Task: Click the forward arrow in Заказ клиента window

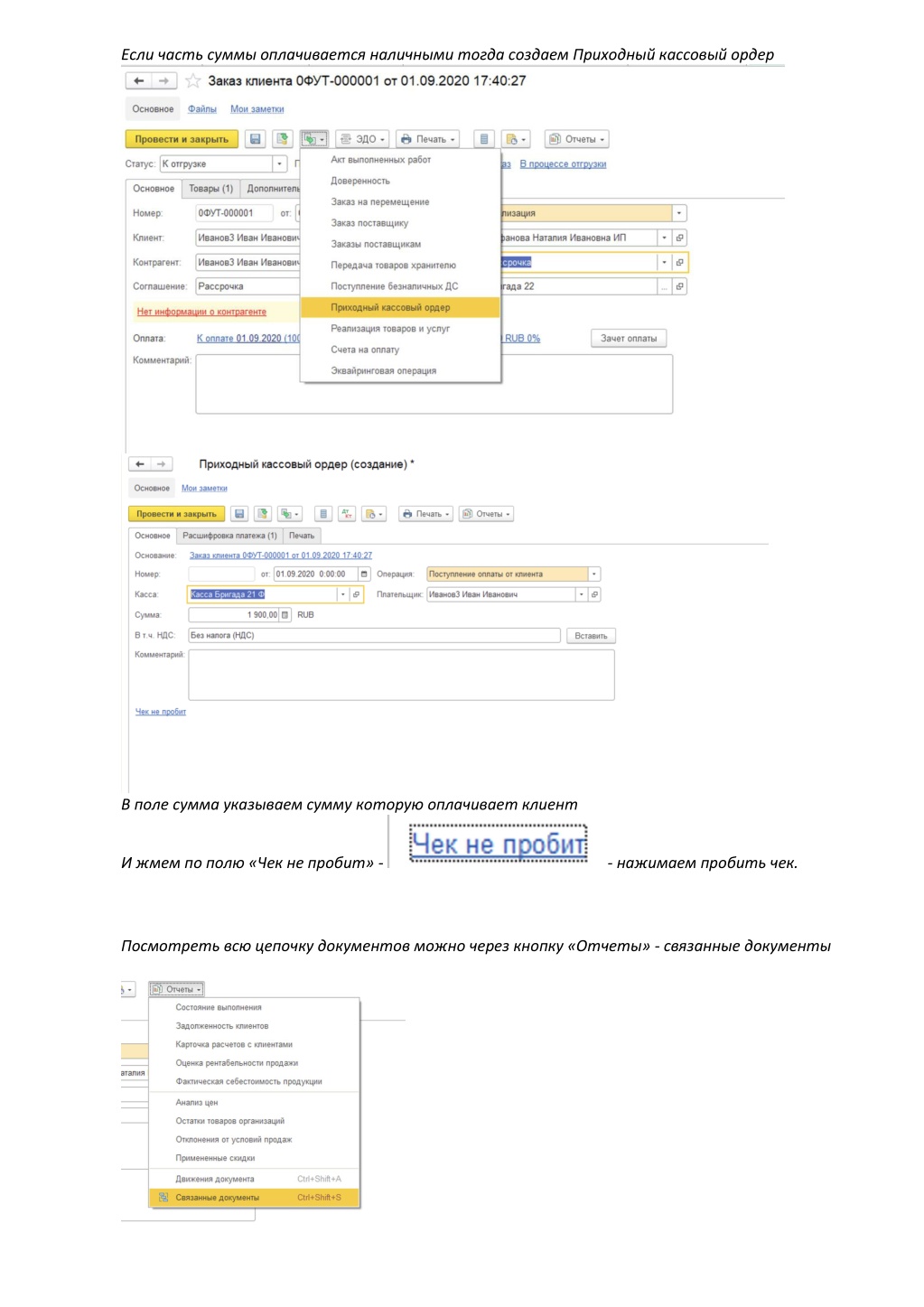Action: coord(163,81)
